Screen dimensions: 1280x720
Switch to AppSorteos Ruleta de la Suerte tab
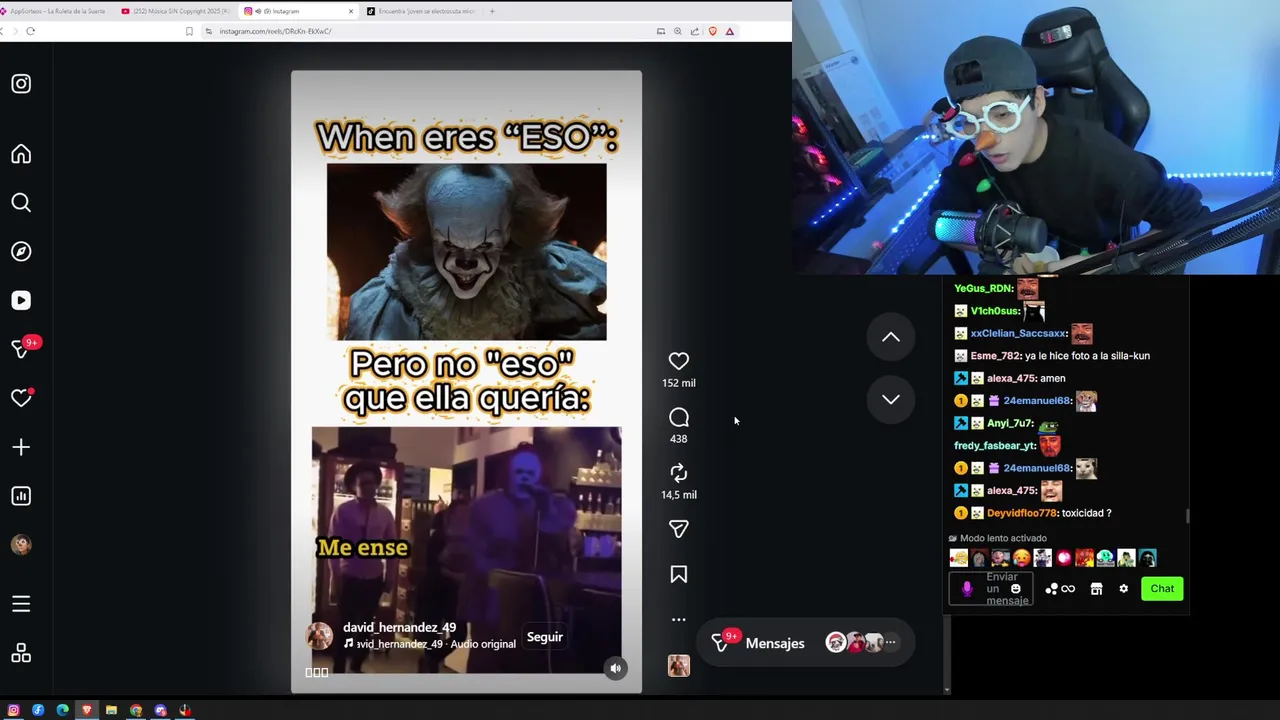point(56,11)
